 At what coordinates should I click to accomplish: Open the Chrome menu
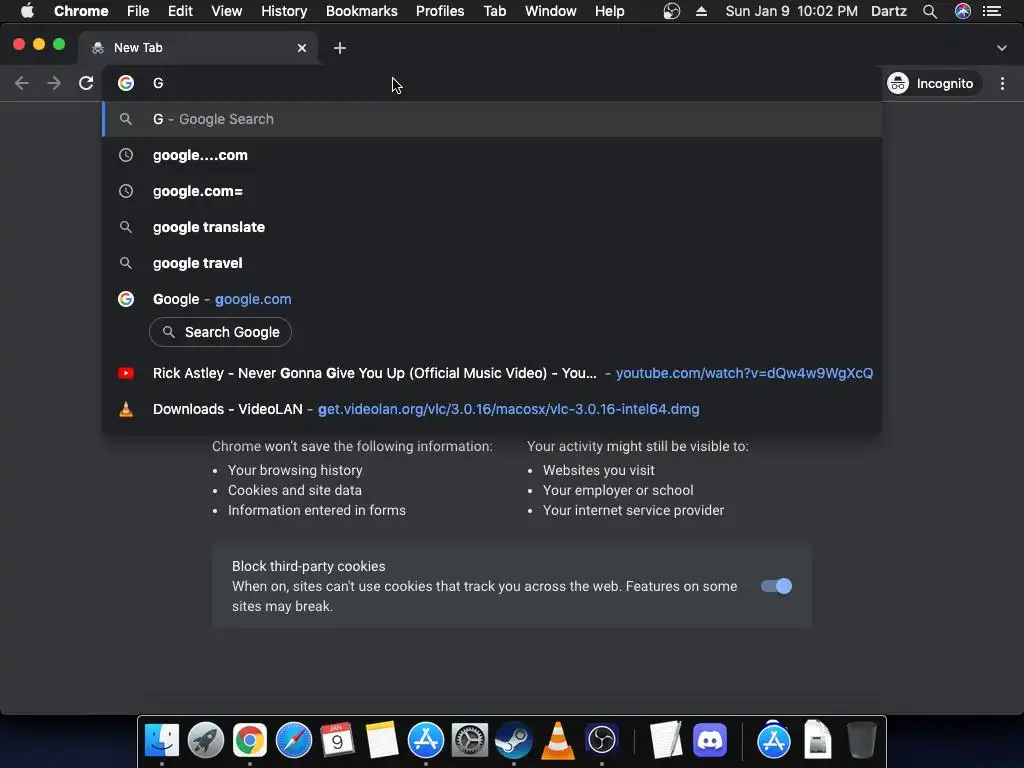(81, 11)
